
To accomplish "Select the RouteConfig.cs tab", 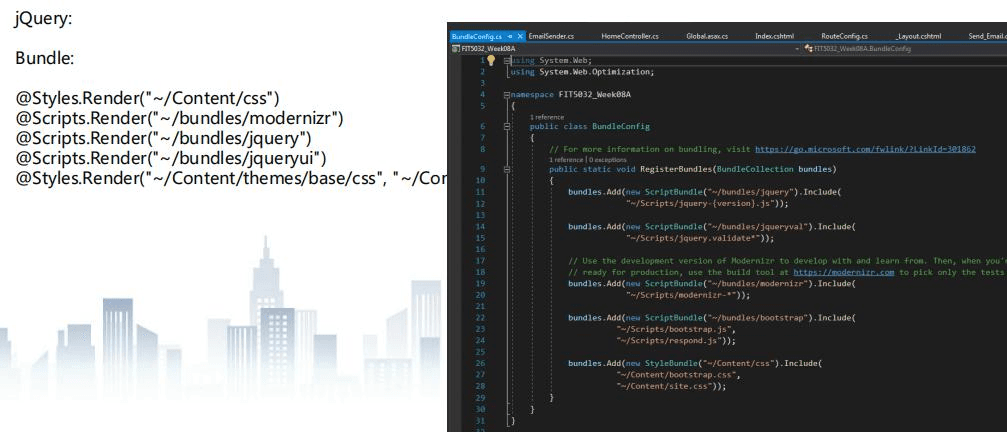I will pyautogui.click(x=845, y=36).
